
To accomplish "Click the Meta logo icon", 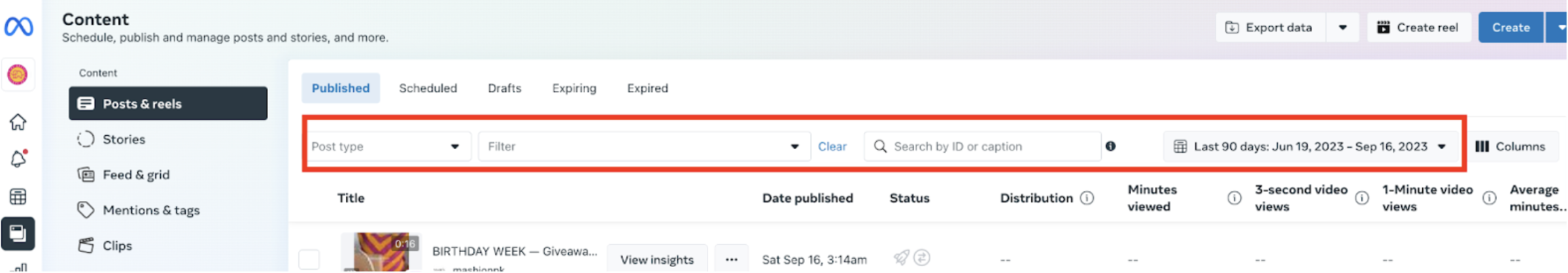I will pyautogui.click(x=18, y=27).
